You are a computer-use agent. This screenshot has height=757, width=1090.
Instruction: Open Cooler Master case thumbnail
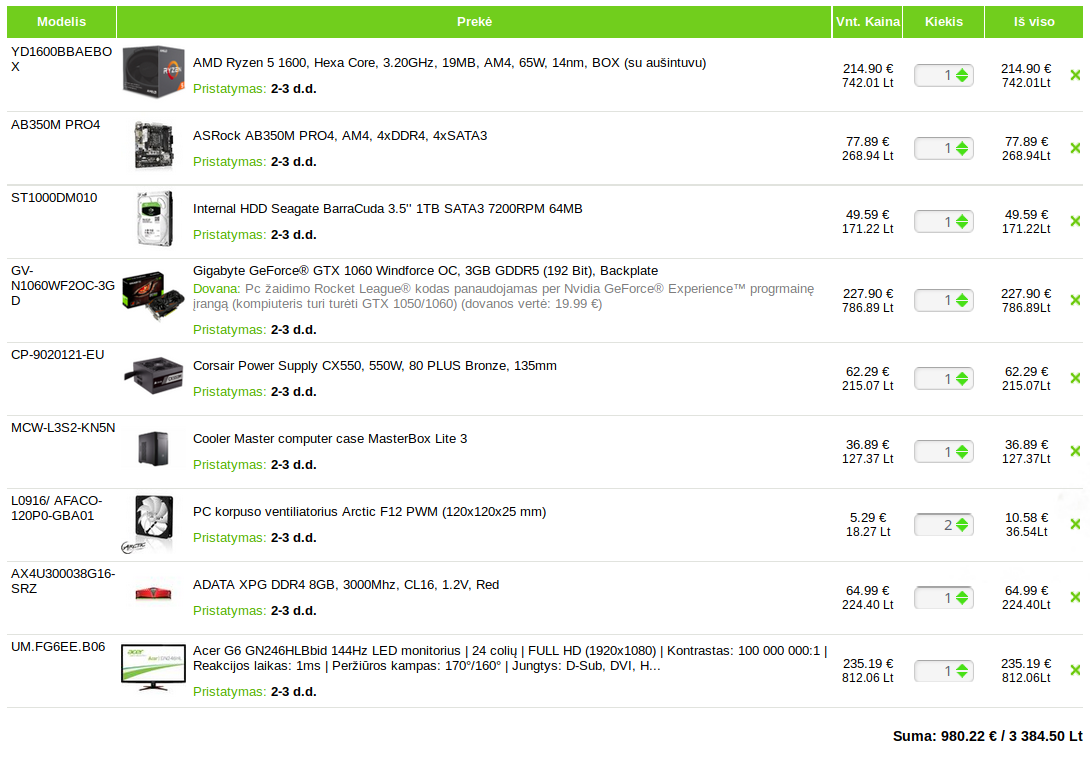tap(154, 448)
